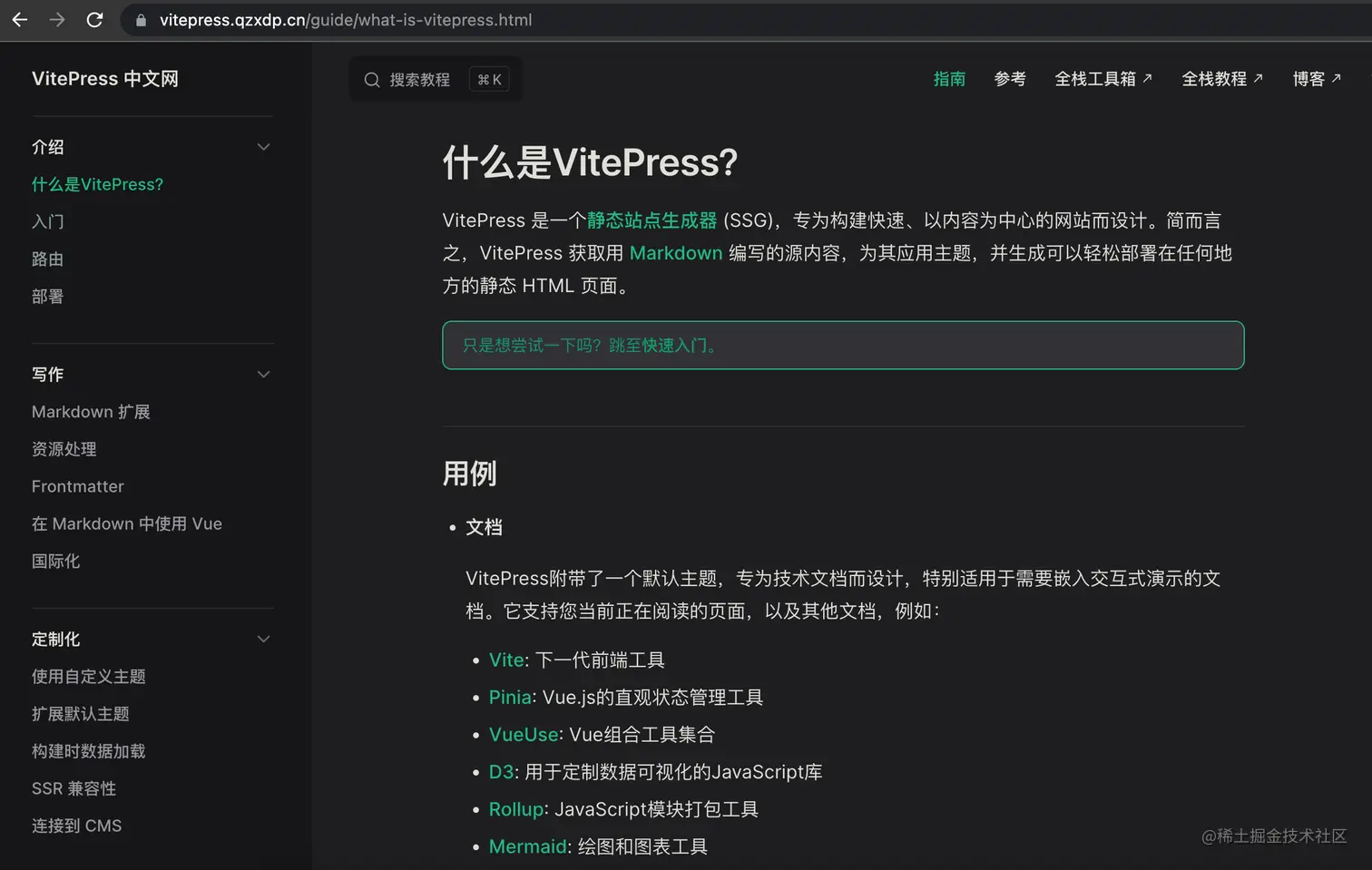Click the 文档 bullet heading
The height and width of the screenshot is (870, 1372).
click(484, 527)
